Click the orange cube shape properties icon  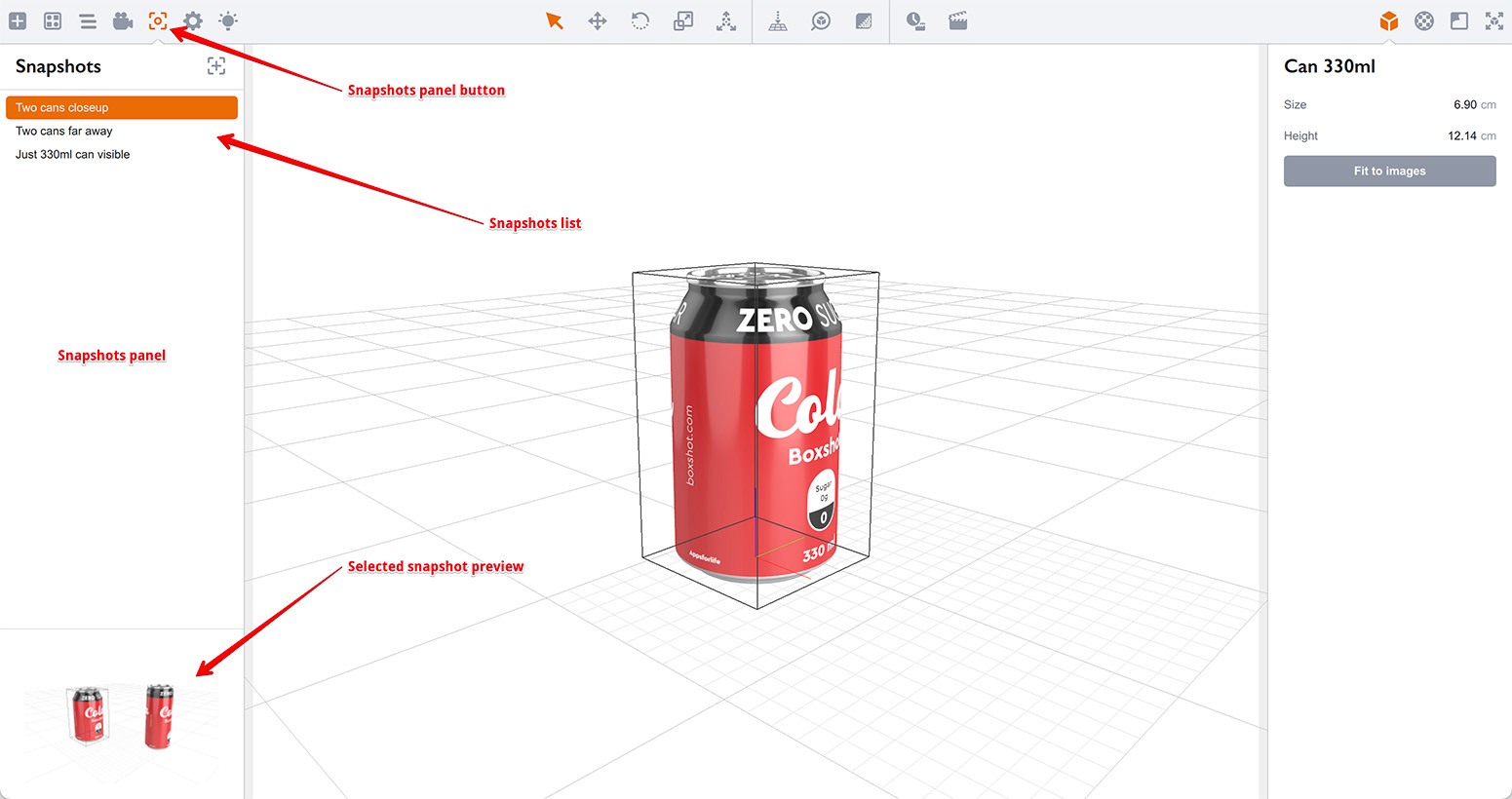[1389, 20]
